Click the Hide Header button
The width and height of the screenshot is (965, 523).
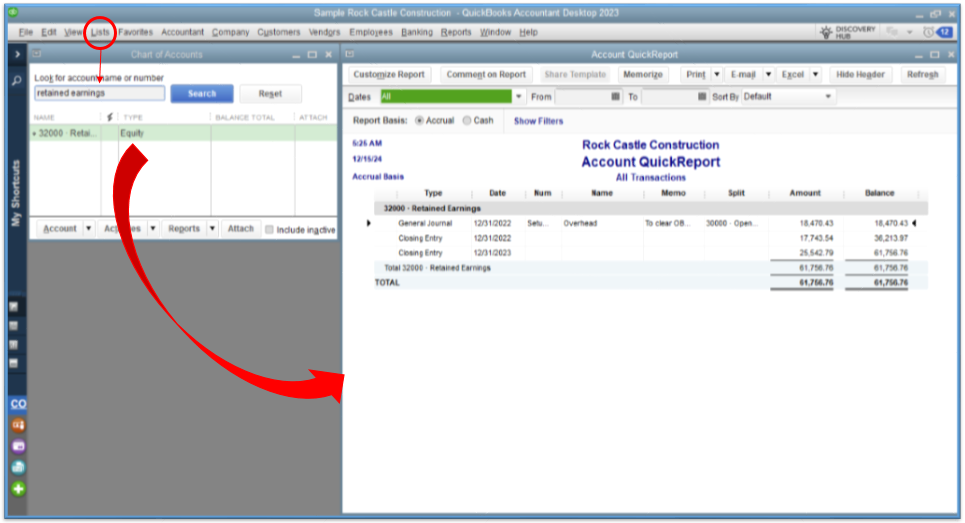point(860,74)
